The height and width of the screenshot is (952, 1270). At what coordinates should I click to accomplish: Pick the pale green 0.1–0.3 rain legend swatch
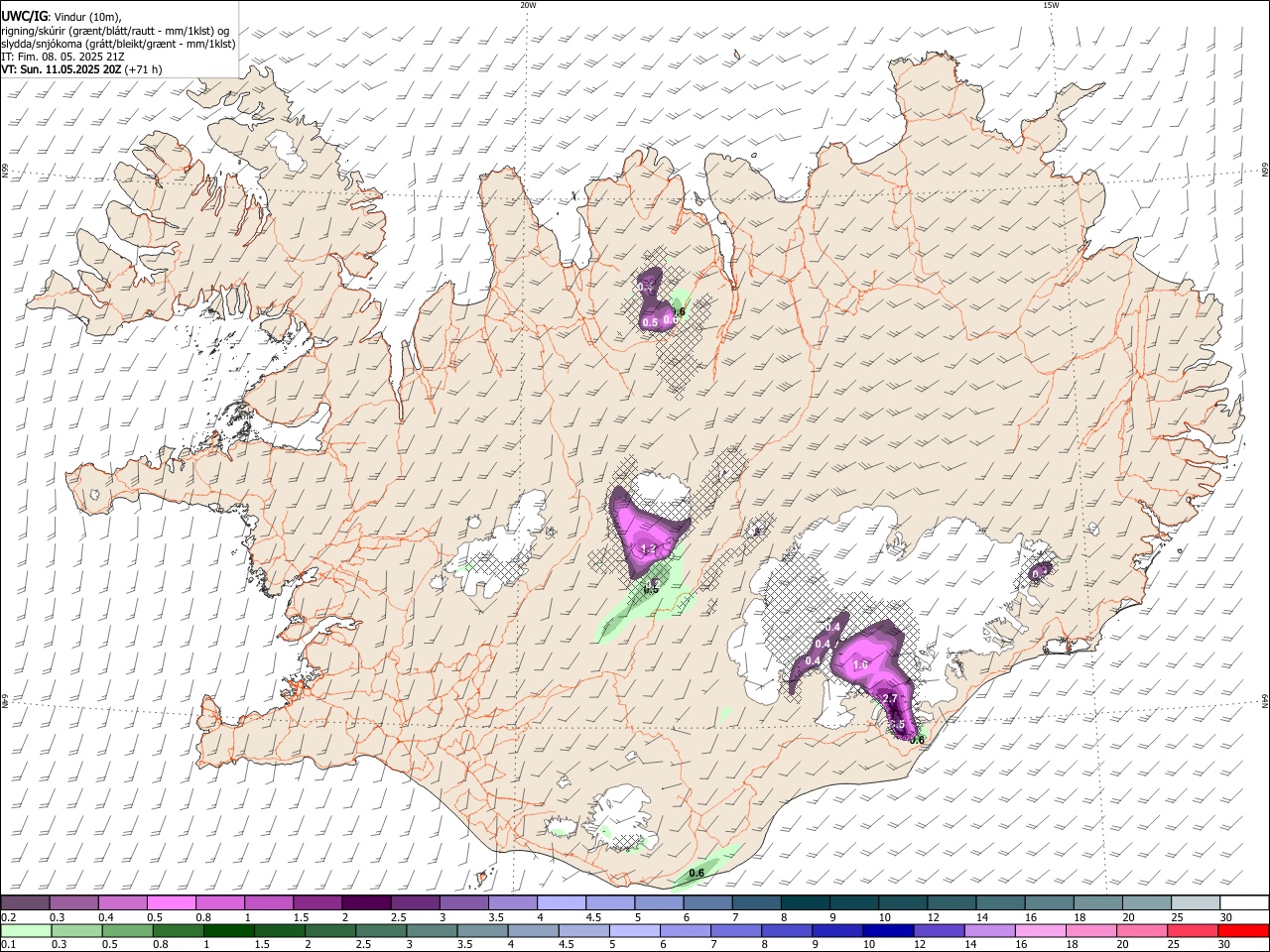coord(26,930)
